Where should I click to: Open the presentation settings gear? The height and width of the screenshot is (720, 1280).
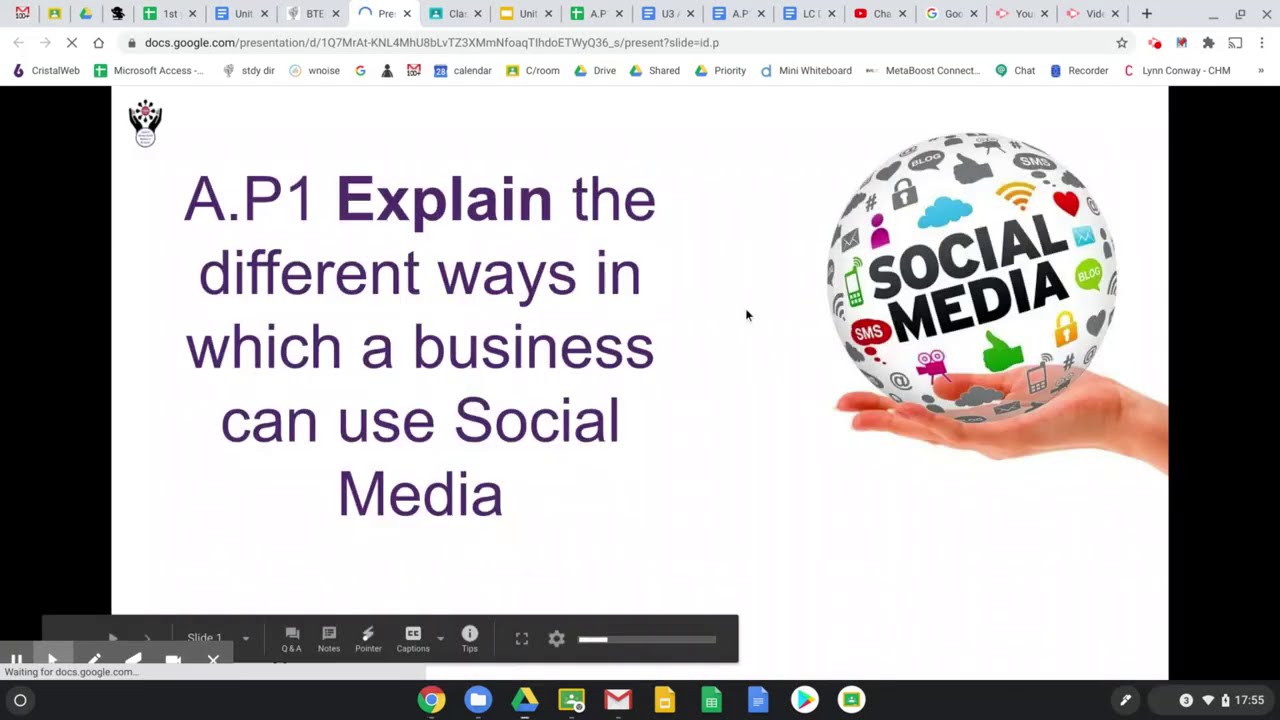(557, 639)
